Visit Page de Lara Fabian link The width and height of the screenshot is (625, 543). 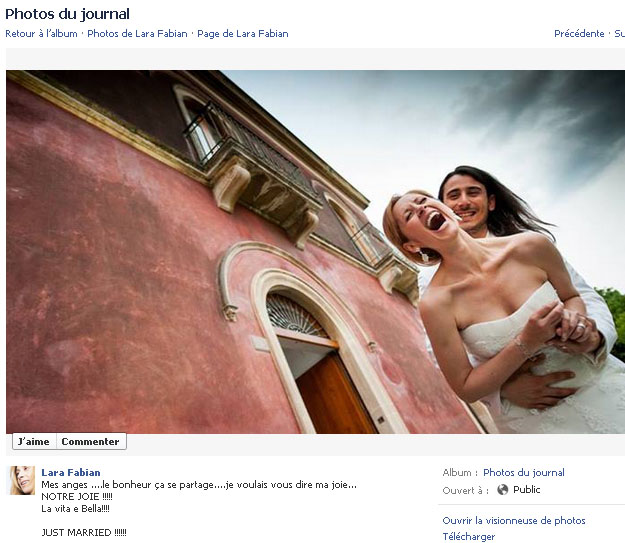pyautogui.click(x=242, y=34)
